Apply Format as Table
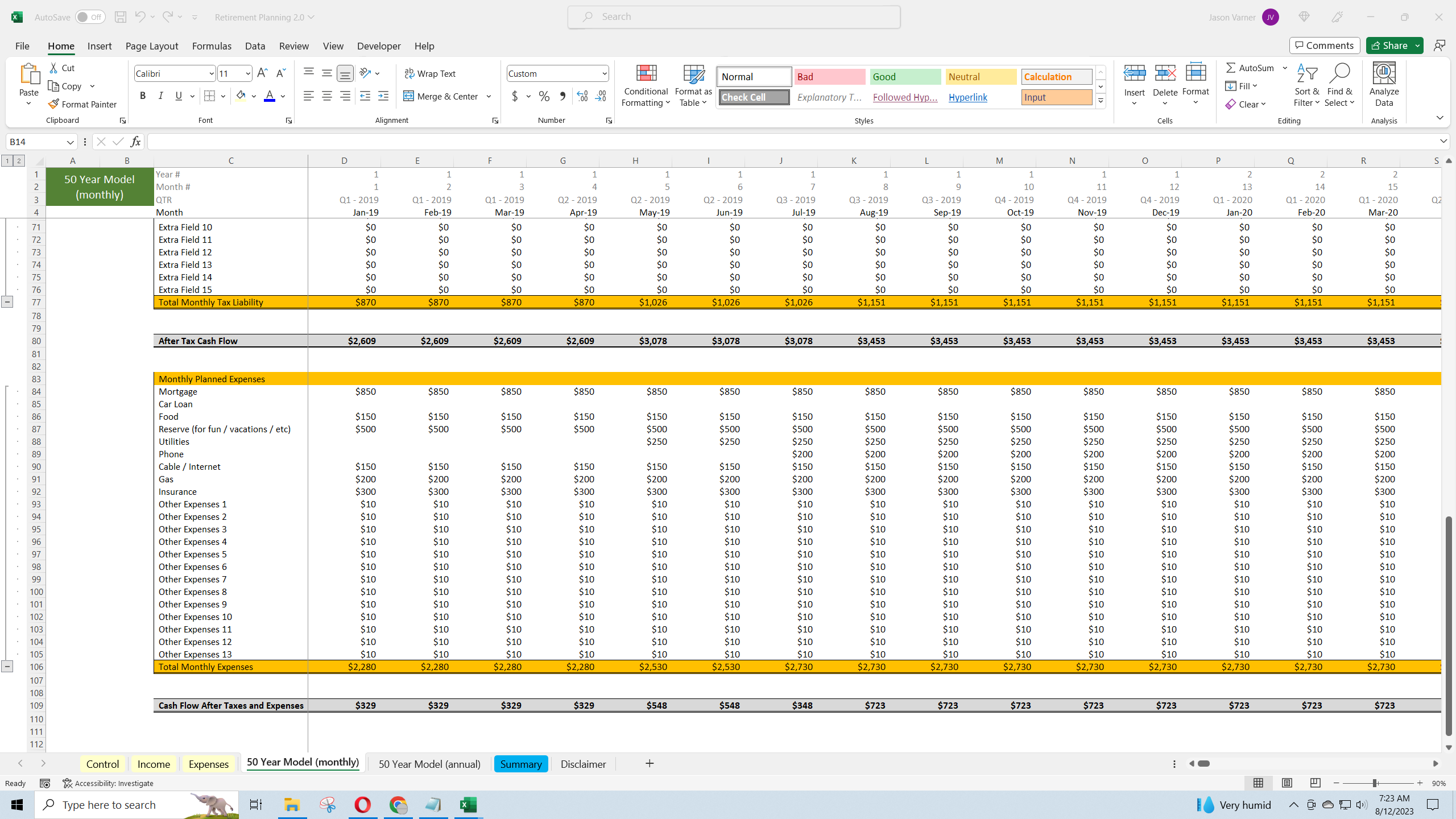Screen dimensions: 1456x819 (692, 85)
